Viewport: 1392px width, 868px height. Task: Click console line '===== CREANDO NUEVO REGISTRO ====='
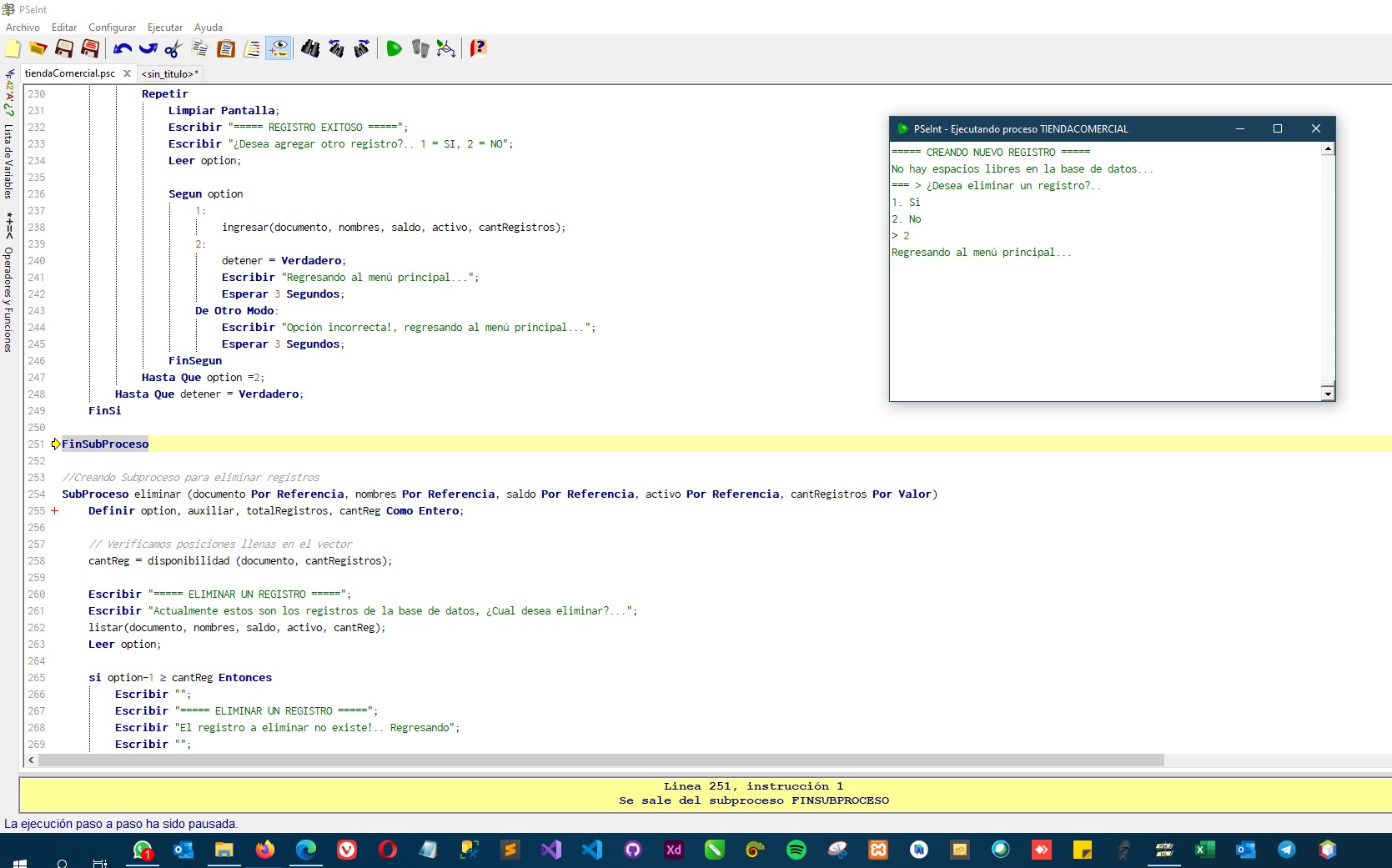click(x=991, y=152)
